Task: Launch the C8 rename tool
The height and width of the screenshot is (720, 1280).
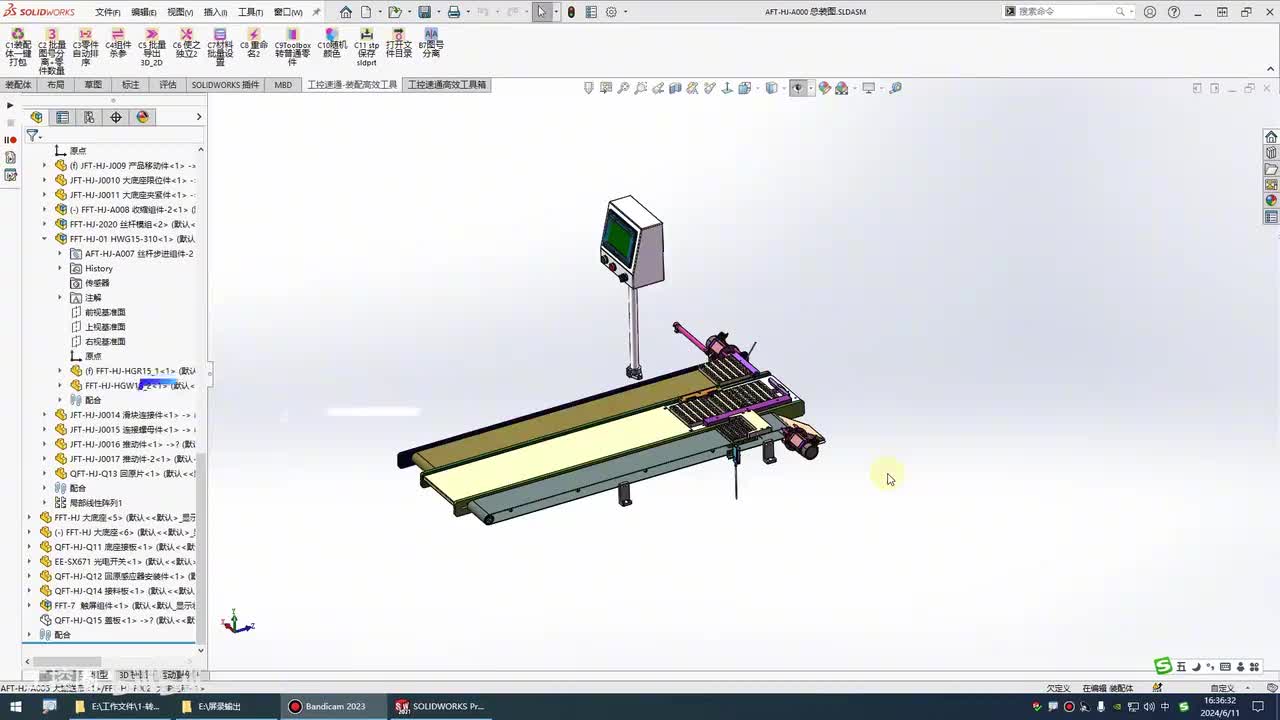Action: [x=254, y=42]
